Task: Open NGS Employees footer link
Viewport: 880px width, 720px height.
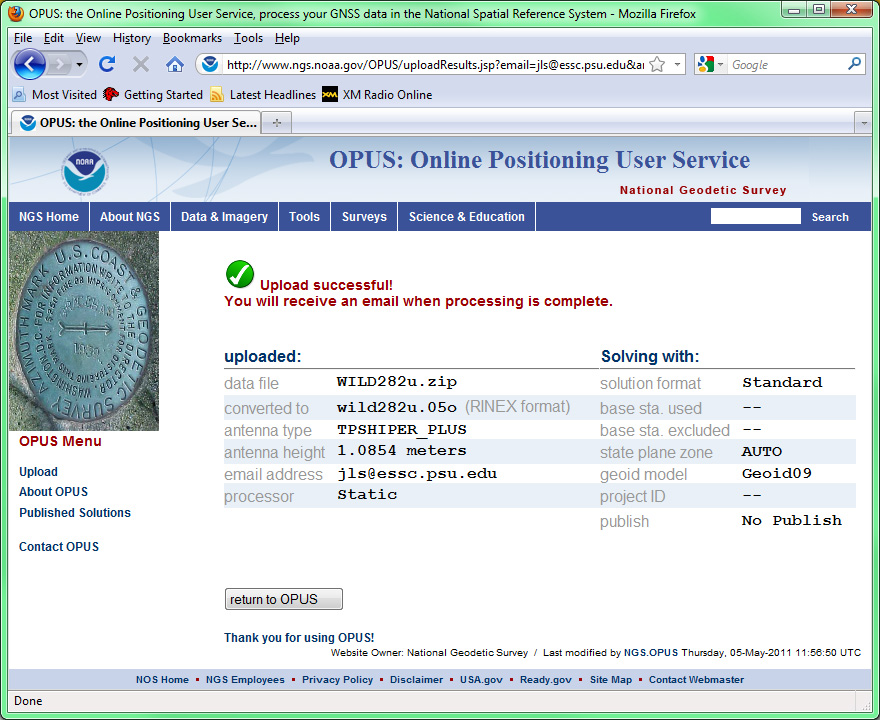Action: (x=245, y=679)
